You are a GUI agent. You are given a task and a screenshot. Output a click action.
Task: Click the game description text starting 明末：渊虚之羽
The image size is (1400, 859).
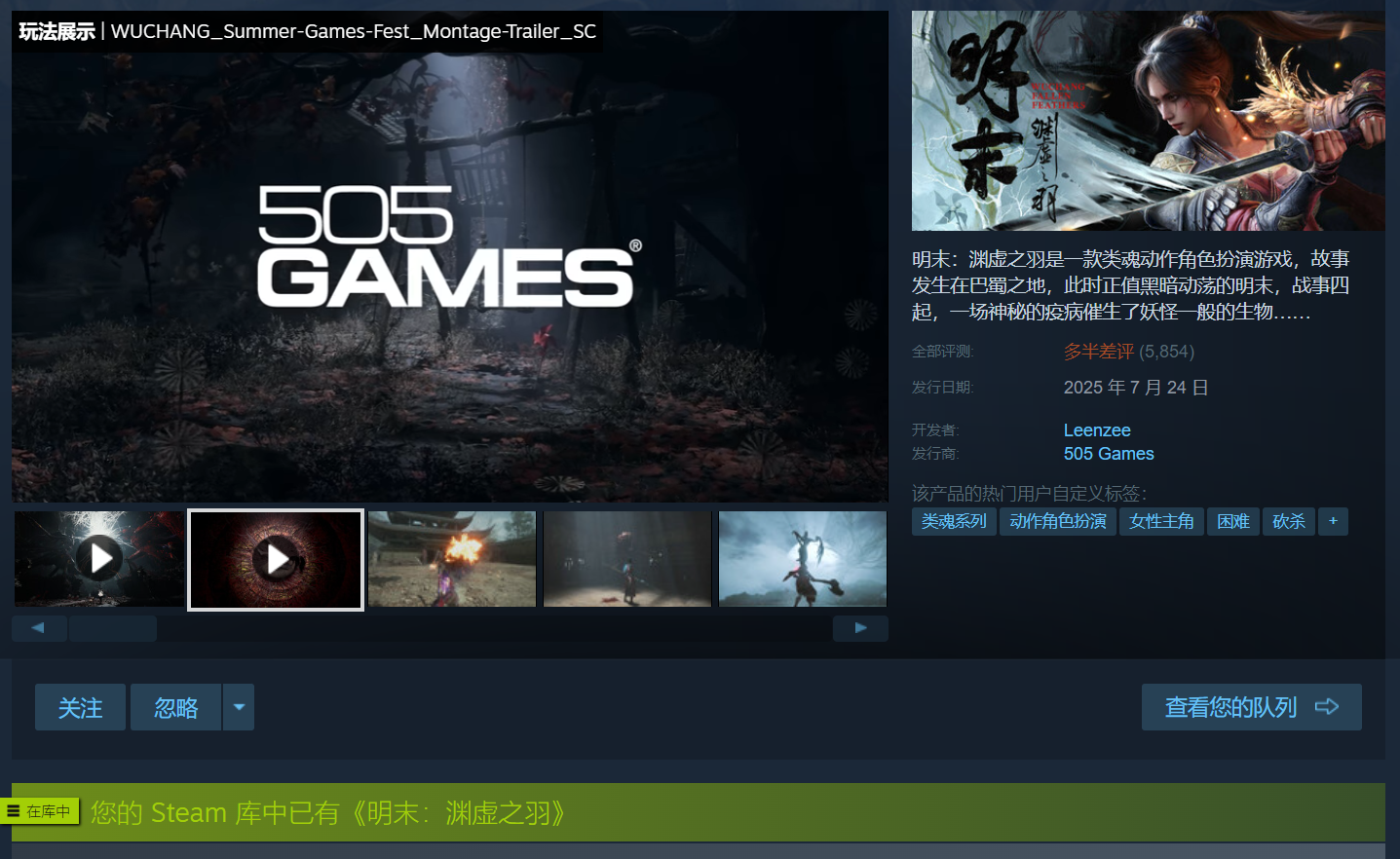tap(1130, 285)
